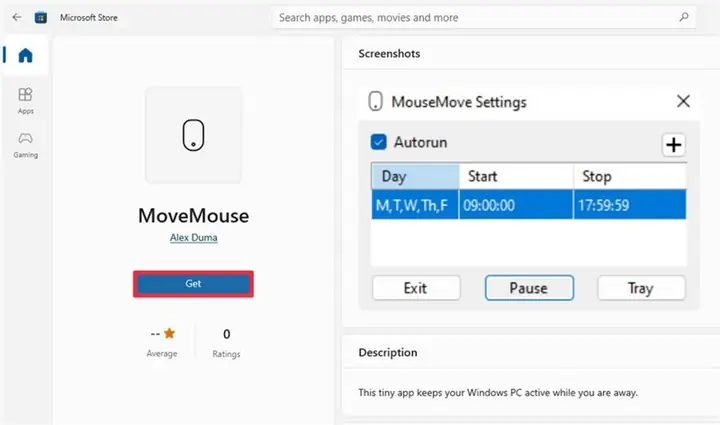Click the orange rating star
The width and height of the screenshot is (720, 425).
(x=169, y=333)
